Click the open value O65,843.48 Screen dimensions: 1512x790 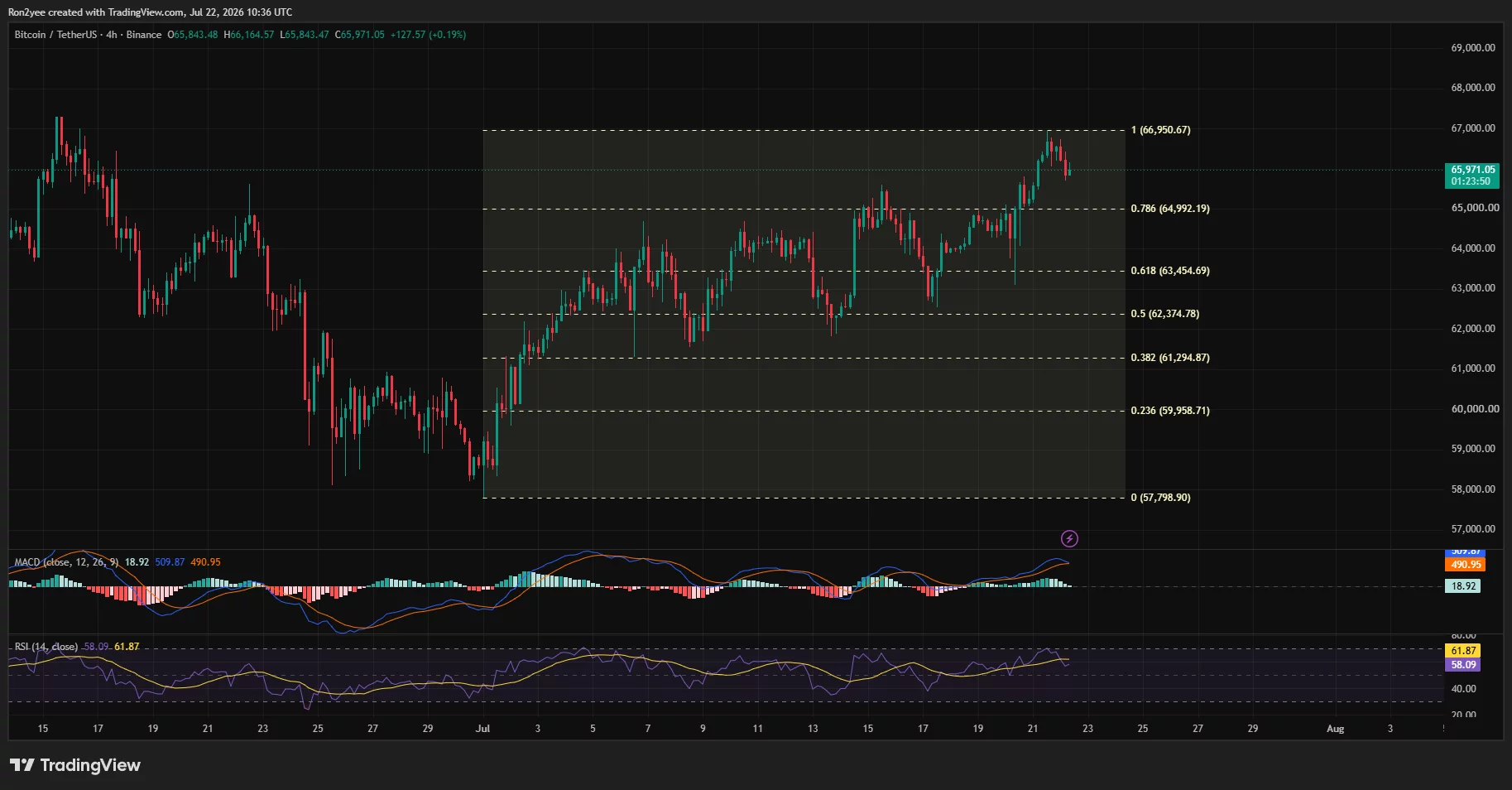193,35
